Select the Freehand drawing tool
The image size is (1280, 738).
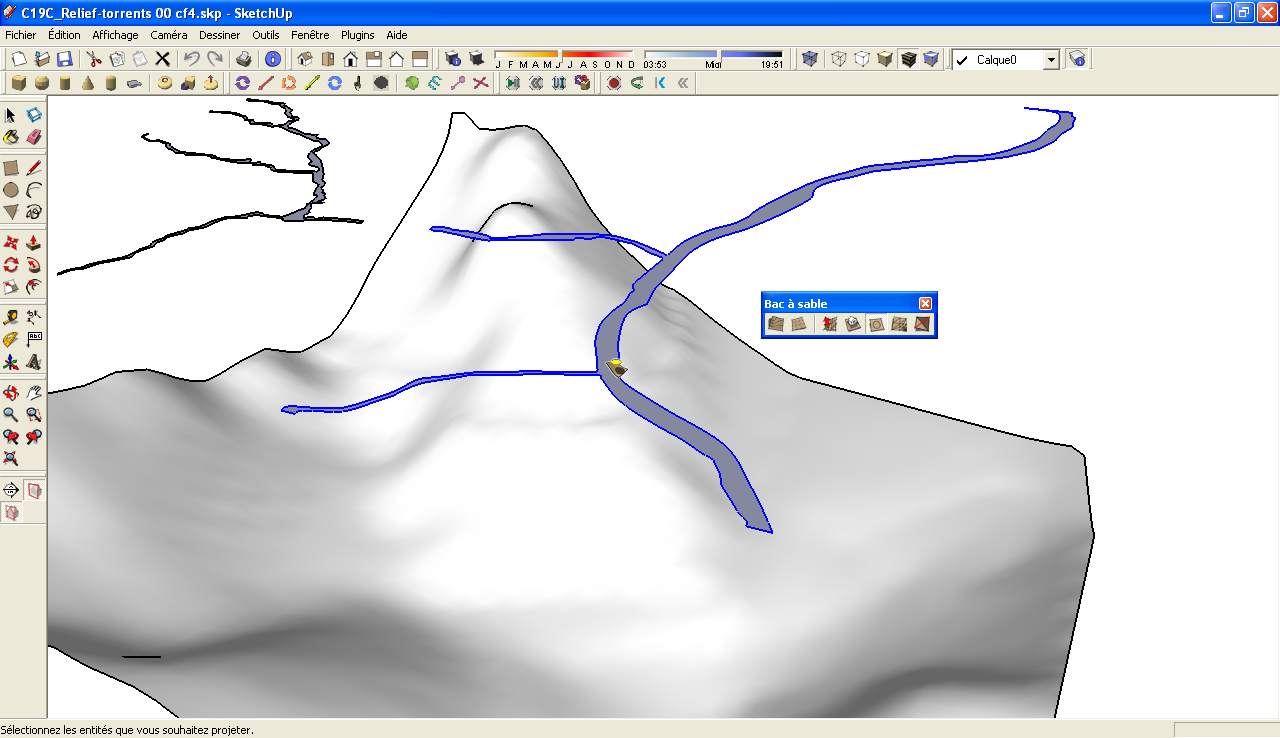[x=34, y=212]
